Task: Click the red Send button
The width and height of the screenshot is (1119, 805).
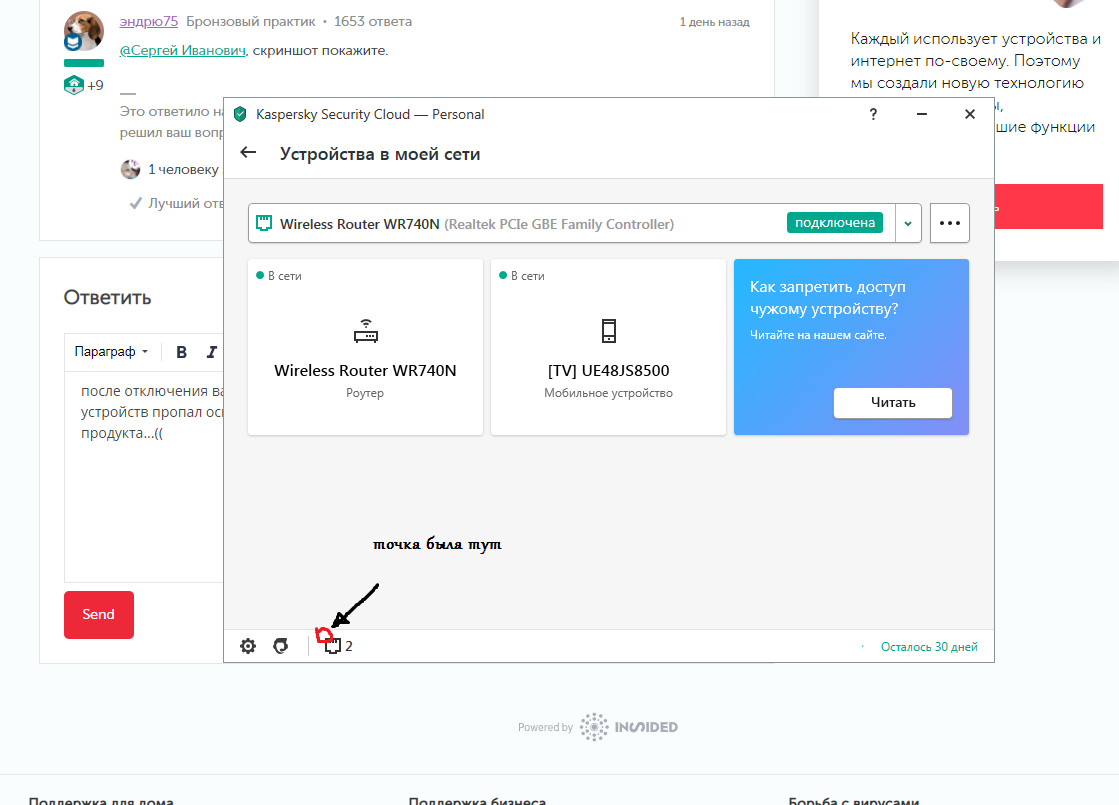Action: (98, 614)
